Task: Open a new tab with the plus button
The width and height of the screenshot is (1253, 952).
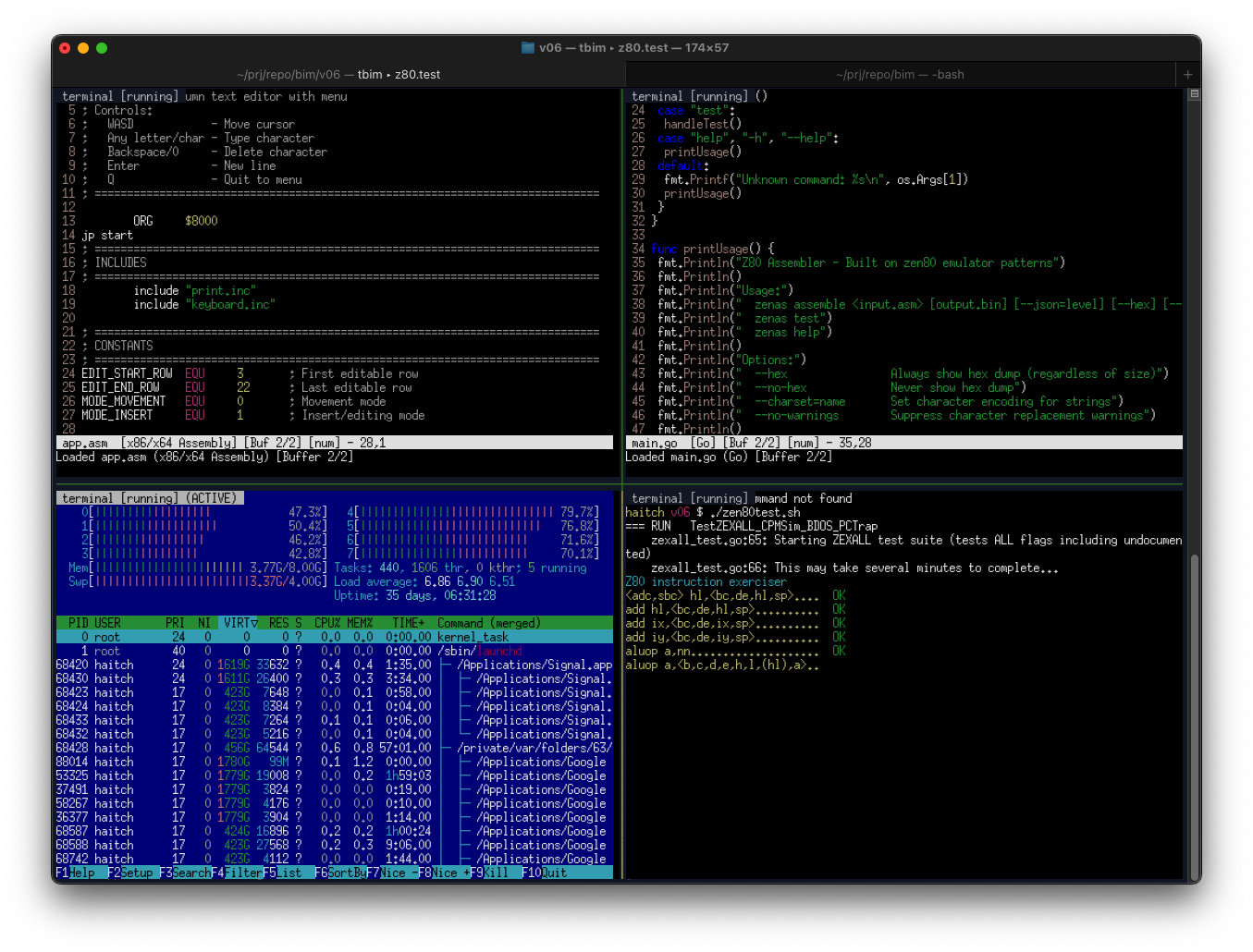Action: coord(1187,75)
